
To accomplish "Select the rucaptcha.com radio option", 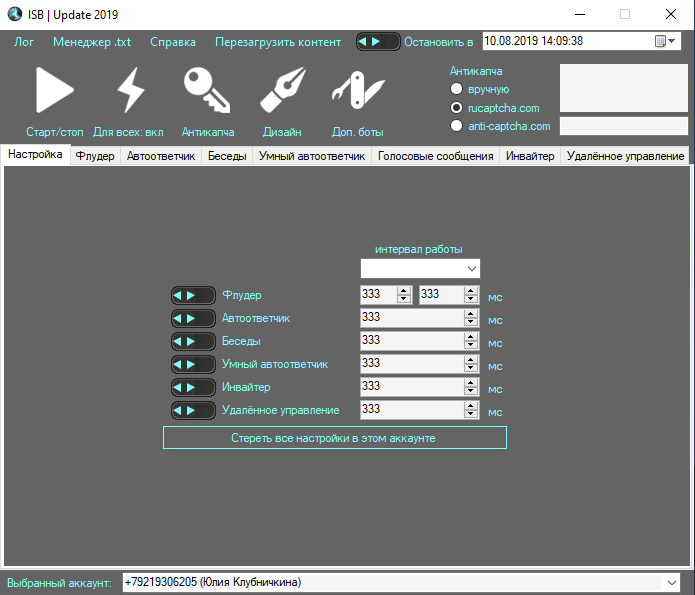I will (456, 108).
